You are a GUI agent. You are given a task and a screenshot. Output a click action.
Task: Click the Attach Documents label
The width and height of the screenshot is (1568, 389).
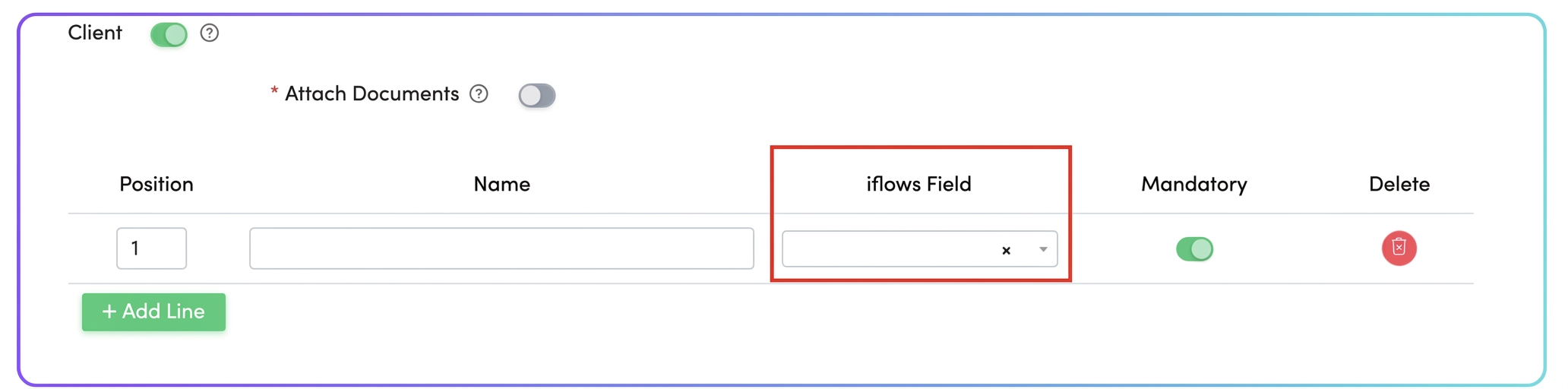[372, 93]
